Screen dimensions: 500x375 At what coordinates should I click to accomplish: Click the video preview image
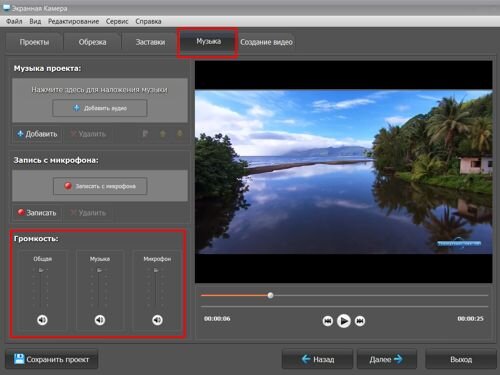click(x=344, y=172)
